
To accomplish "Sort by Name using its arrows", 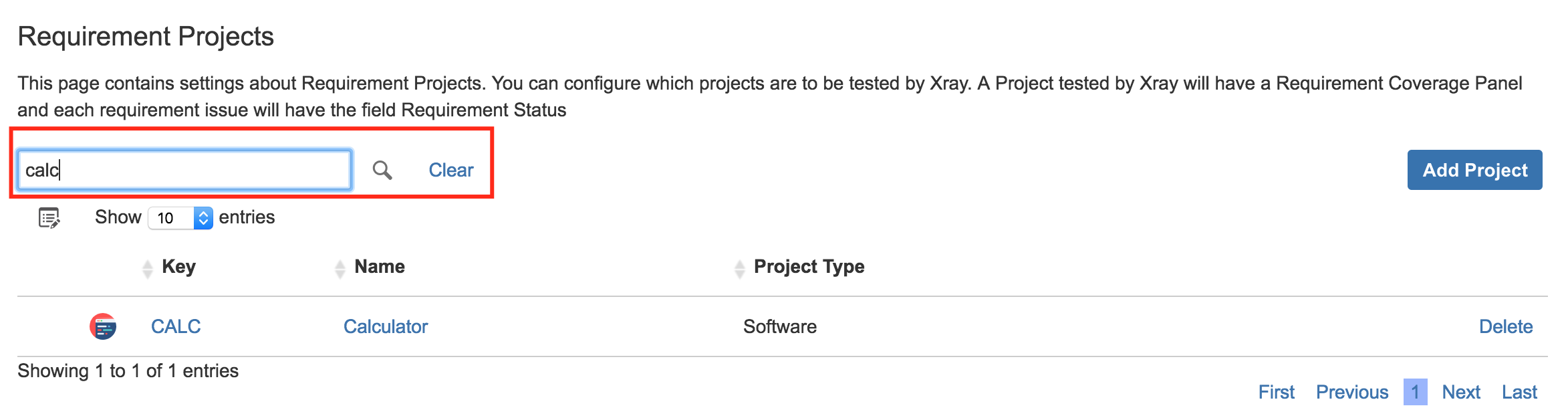I will click(340, 269).
